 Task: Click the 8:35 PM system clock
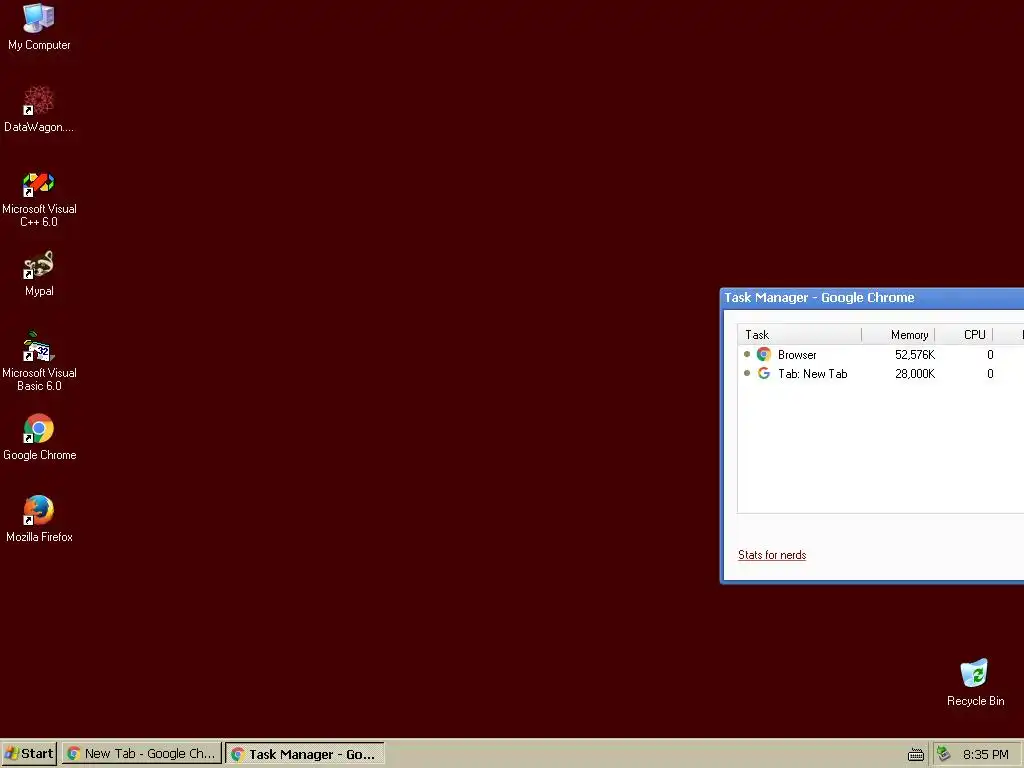985,754
